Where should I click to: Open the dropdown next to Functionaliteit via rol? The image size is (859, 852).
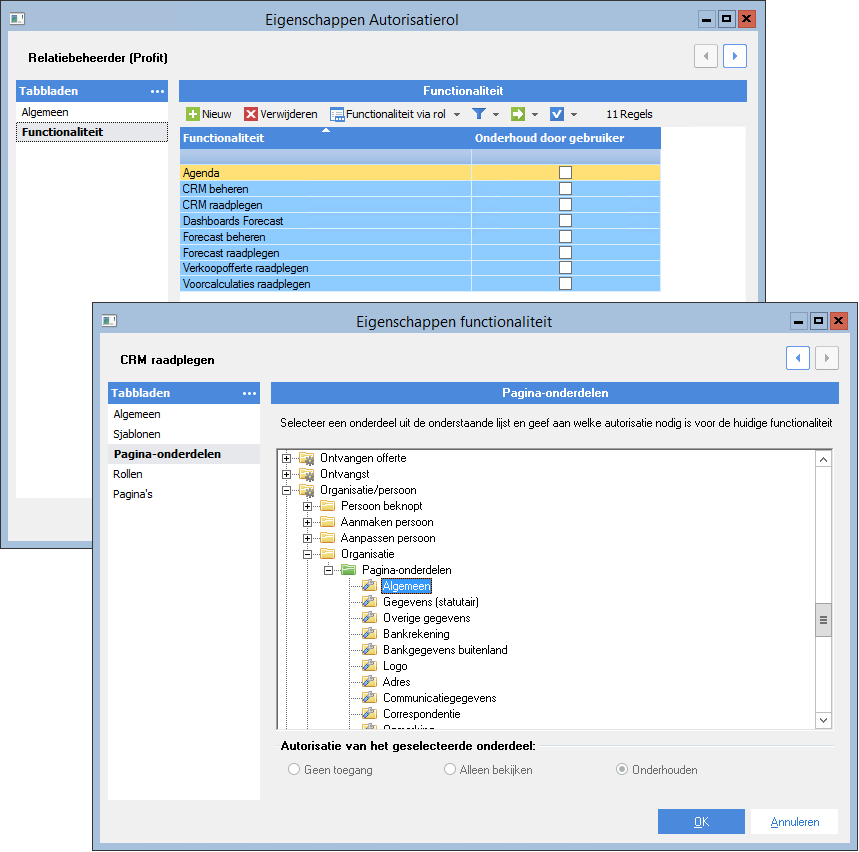pos(456,113)
